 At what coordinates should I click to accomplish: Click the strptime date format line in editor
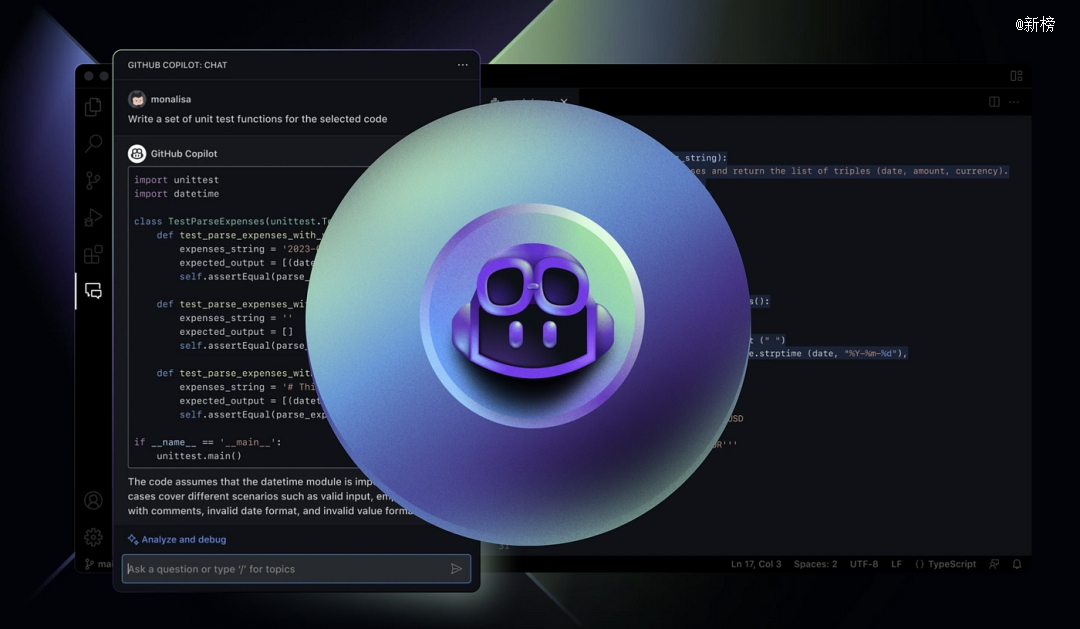(828, 353)
